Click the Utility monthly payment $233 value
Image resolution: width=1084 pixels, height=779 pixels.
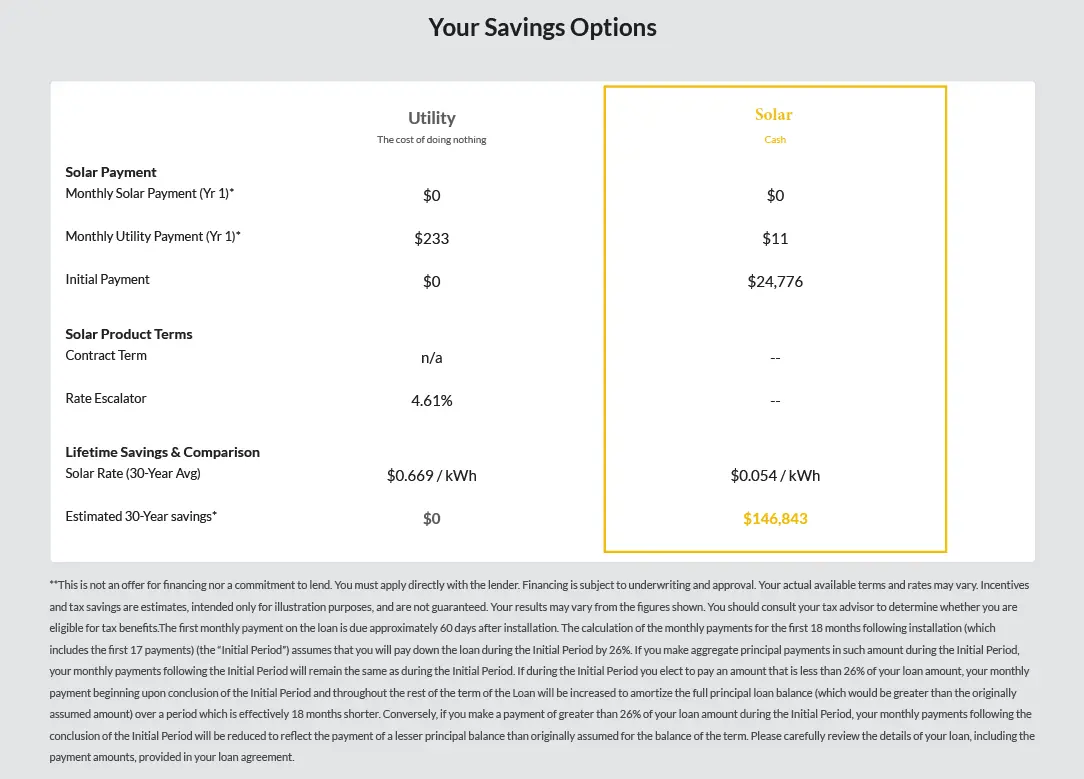coord(431,239)
